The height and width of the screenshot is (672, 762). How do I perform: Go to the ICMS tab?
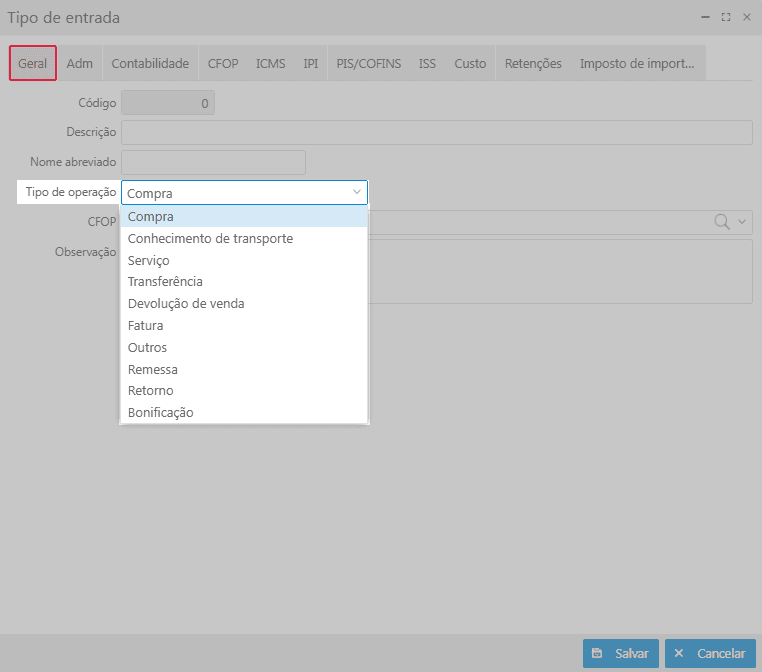click(x=270, y=63)
